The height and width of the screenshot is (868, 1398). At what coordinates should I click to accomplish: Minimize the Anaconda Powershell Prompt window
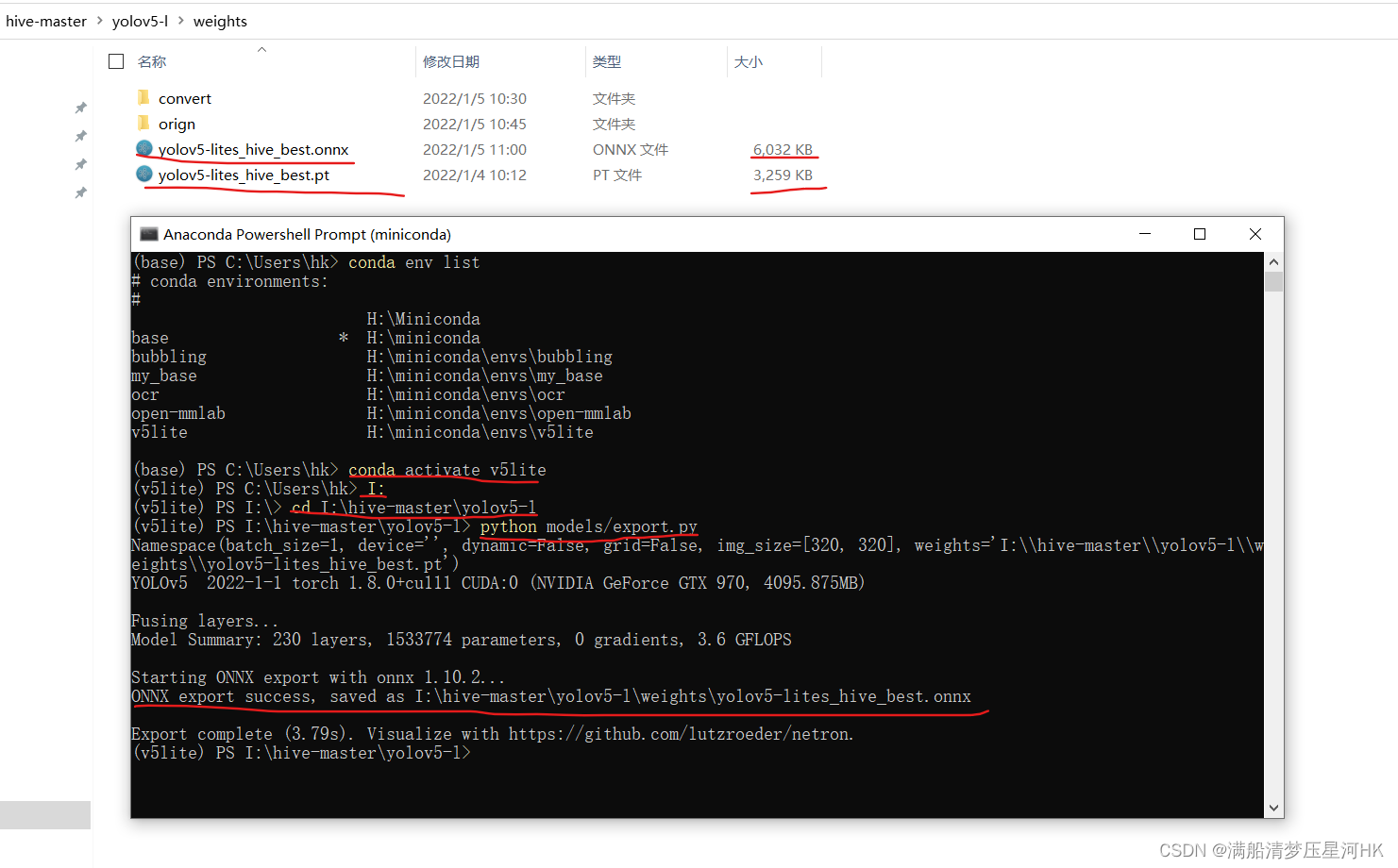tap(1145, 234)
